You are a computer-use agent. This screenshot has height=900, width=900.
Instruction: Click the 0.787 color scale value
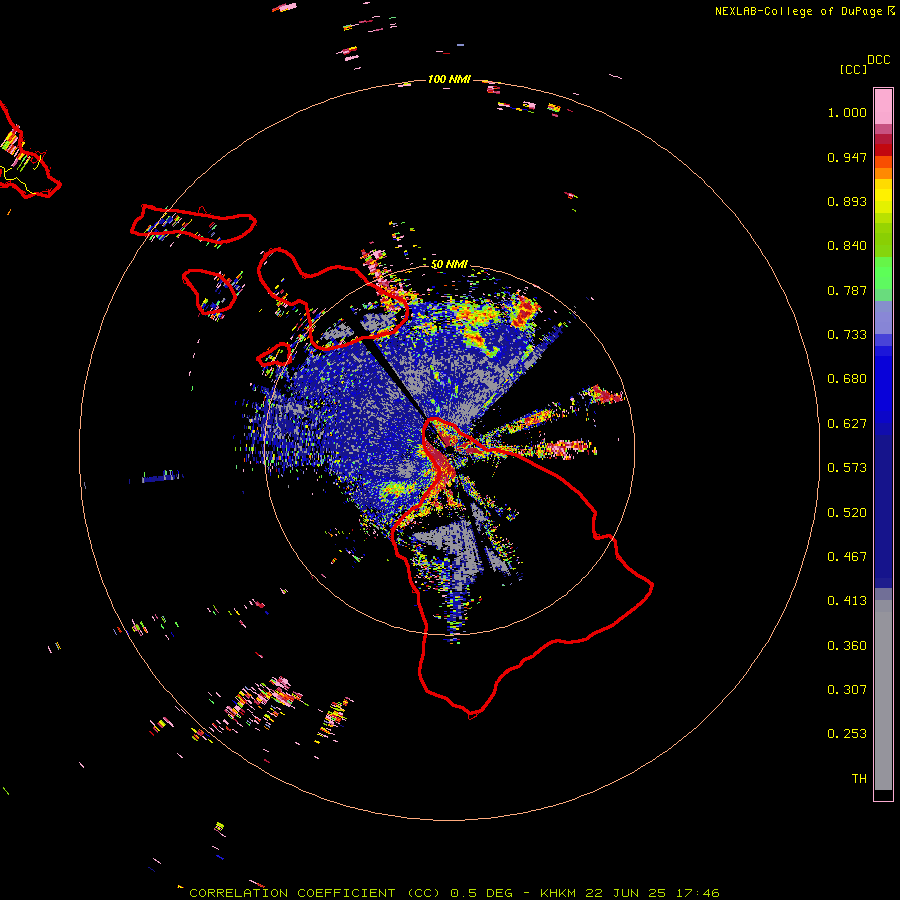tap(847, 290)
